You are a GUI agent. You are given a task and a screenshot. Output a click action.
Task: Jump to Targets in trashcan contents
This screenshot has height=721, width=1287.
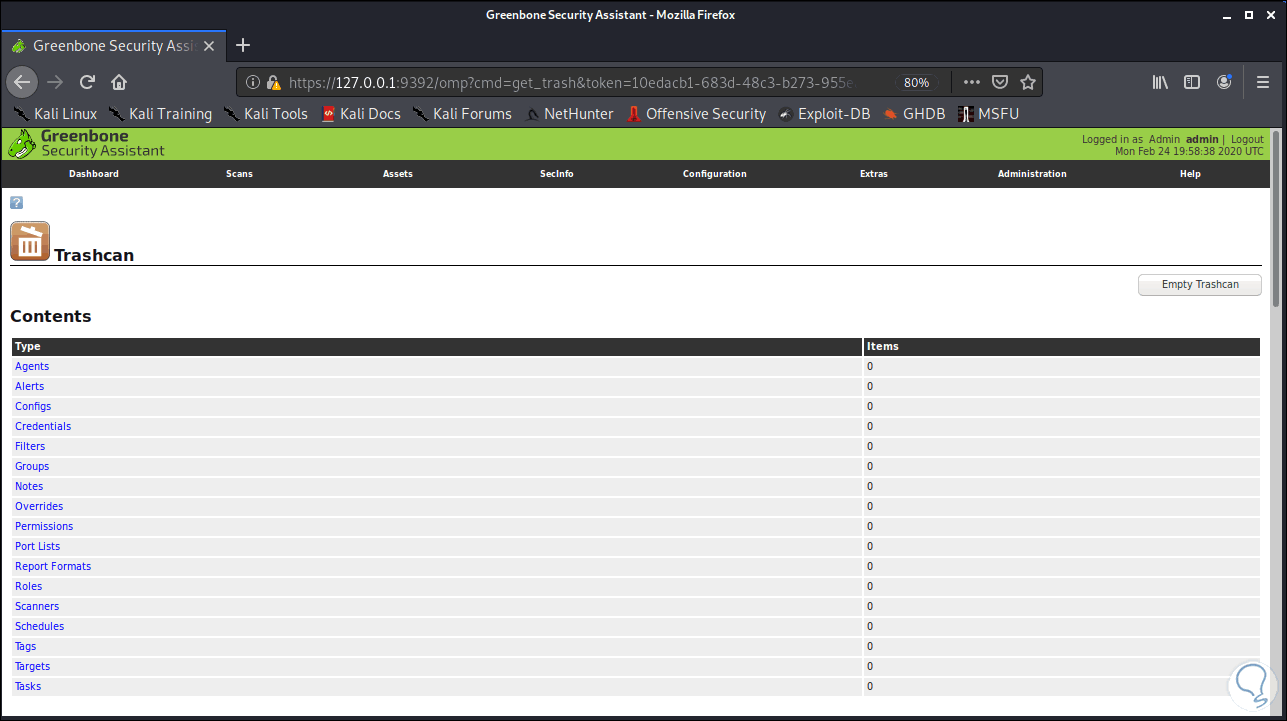click(x=33, y=666)
